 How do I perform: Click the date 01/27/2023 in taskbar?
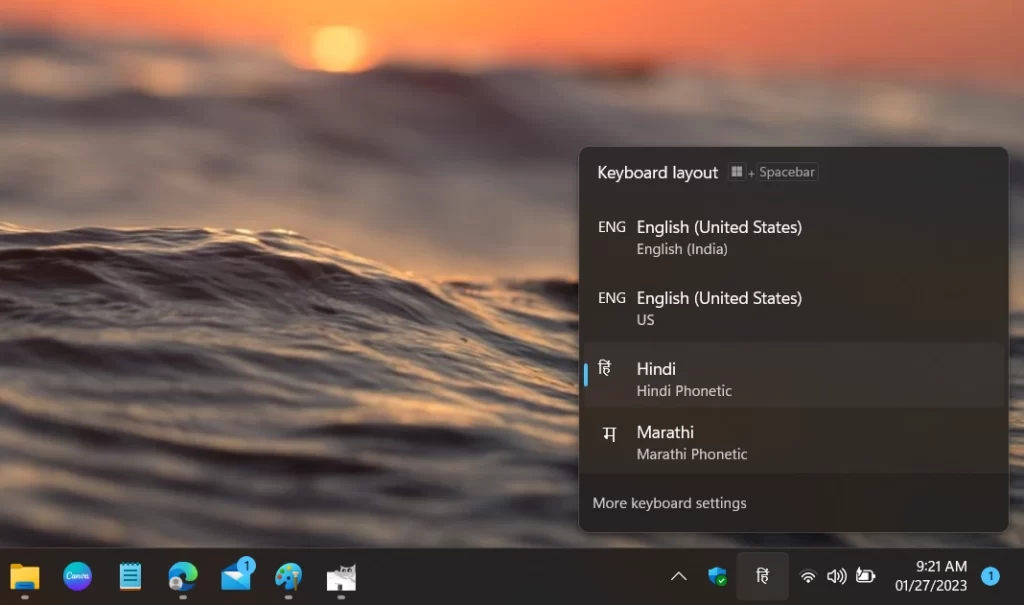931,585
